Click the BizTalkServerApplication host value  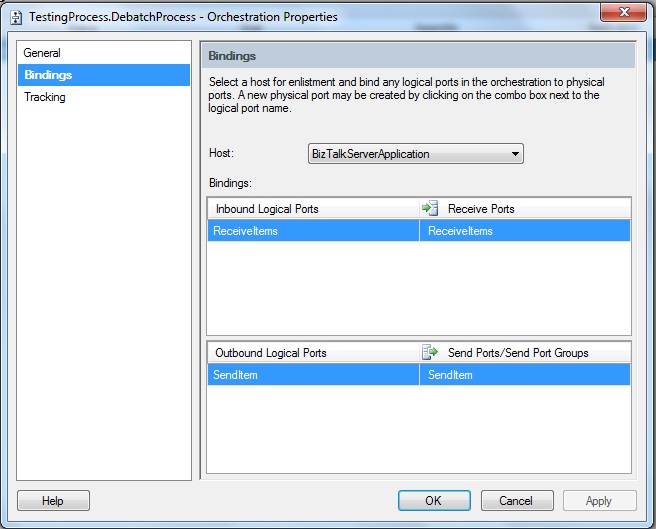pyautogui.click(x=371, y=154)
